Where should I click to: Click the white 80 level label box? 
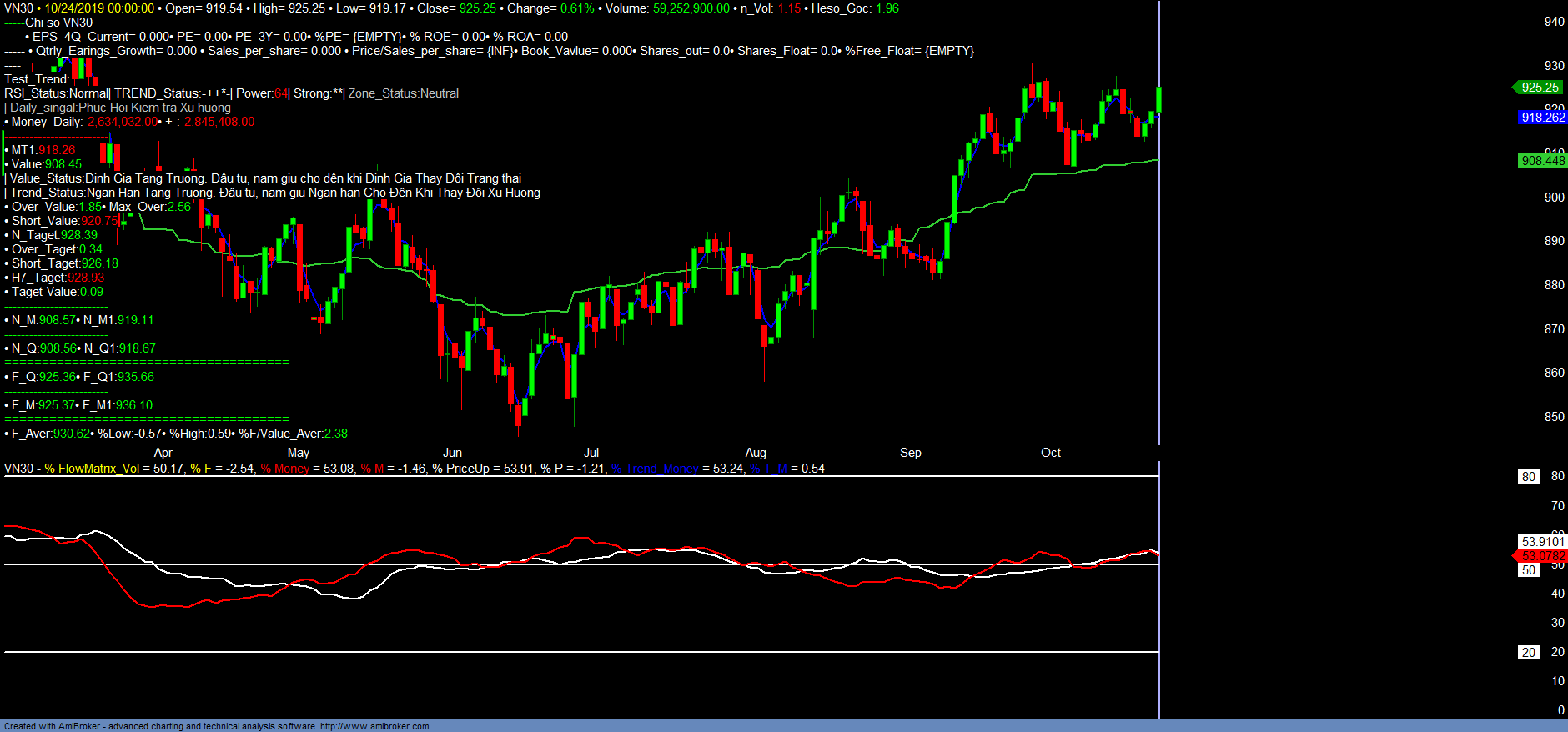pos(1528,477)
